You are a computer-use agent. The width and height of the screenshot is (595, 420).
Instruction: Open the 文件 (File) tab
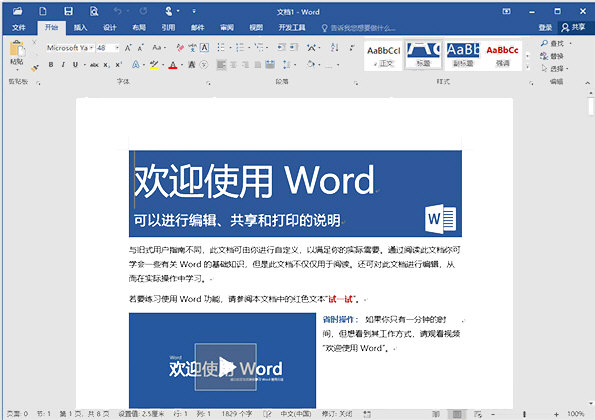tap(19, 28)
